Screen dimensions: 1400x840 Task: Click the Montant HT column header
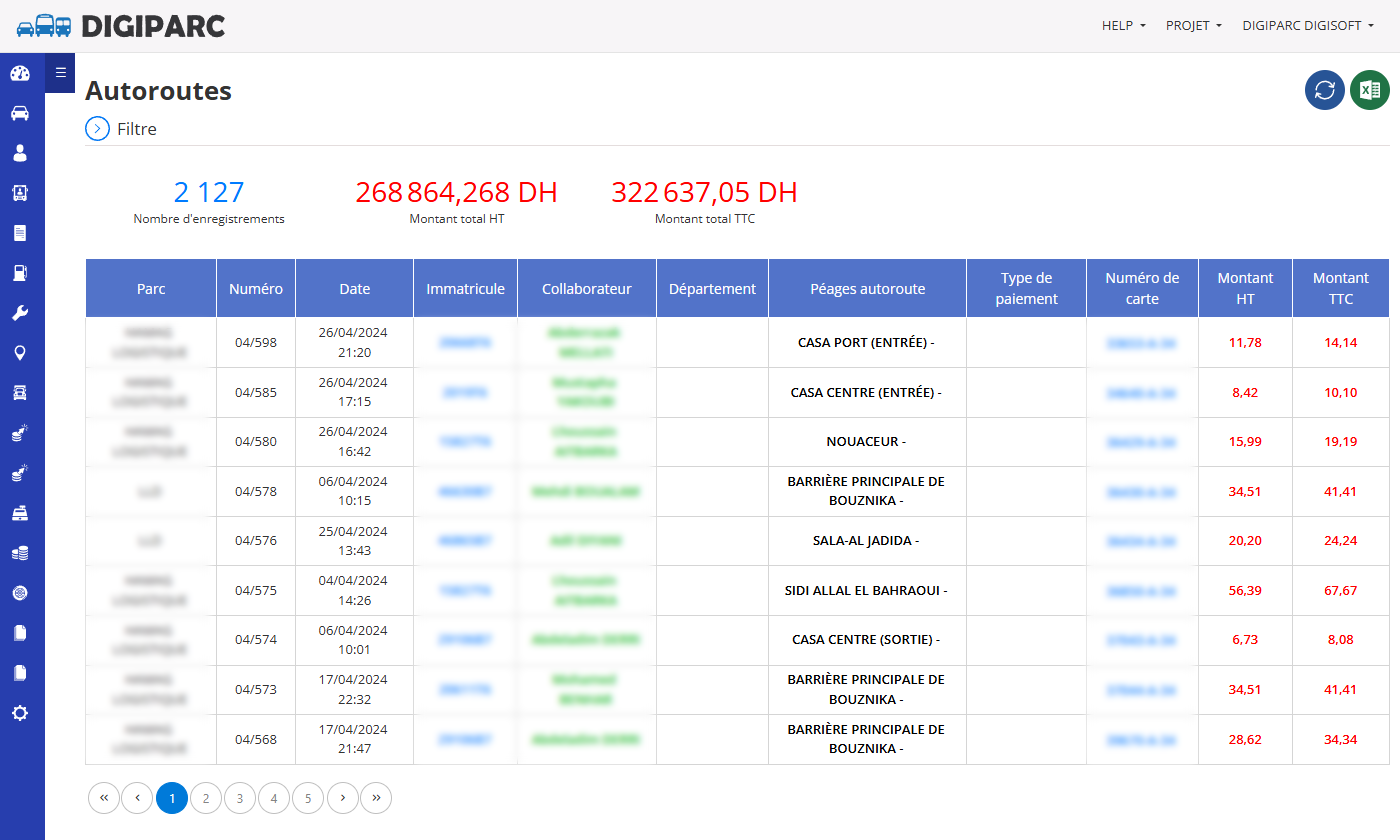1246,289
